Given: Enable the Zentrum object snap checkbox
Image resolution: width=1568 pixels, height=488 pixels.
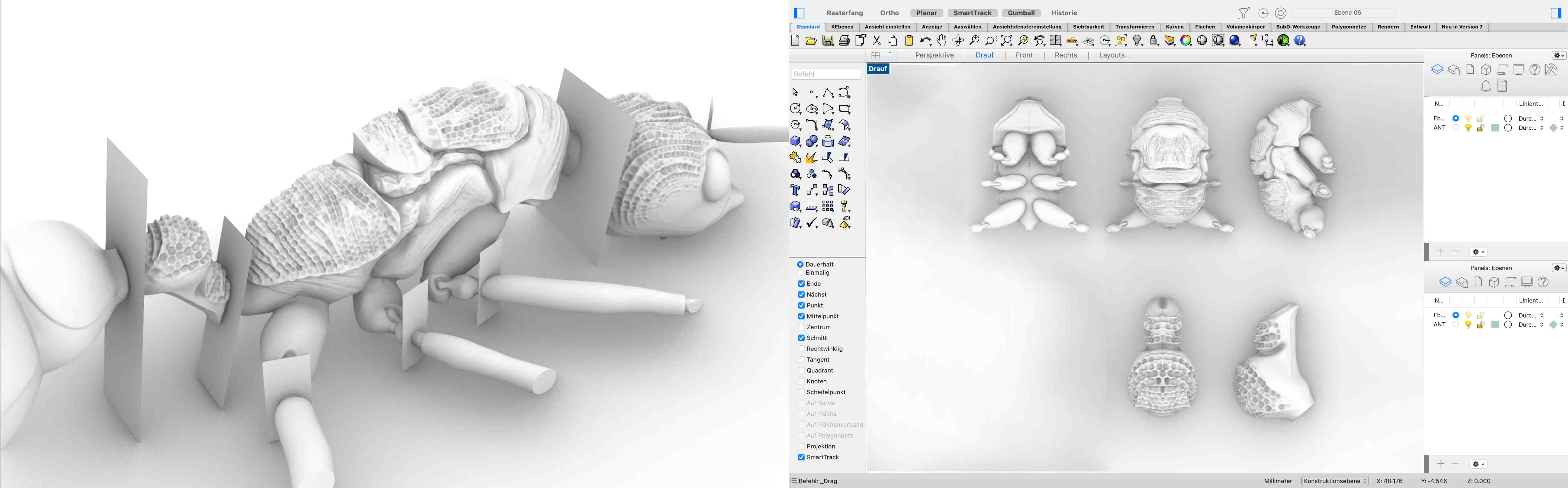Looking at the screenshot, I should pyautogui.click(x=801, y=327).
